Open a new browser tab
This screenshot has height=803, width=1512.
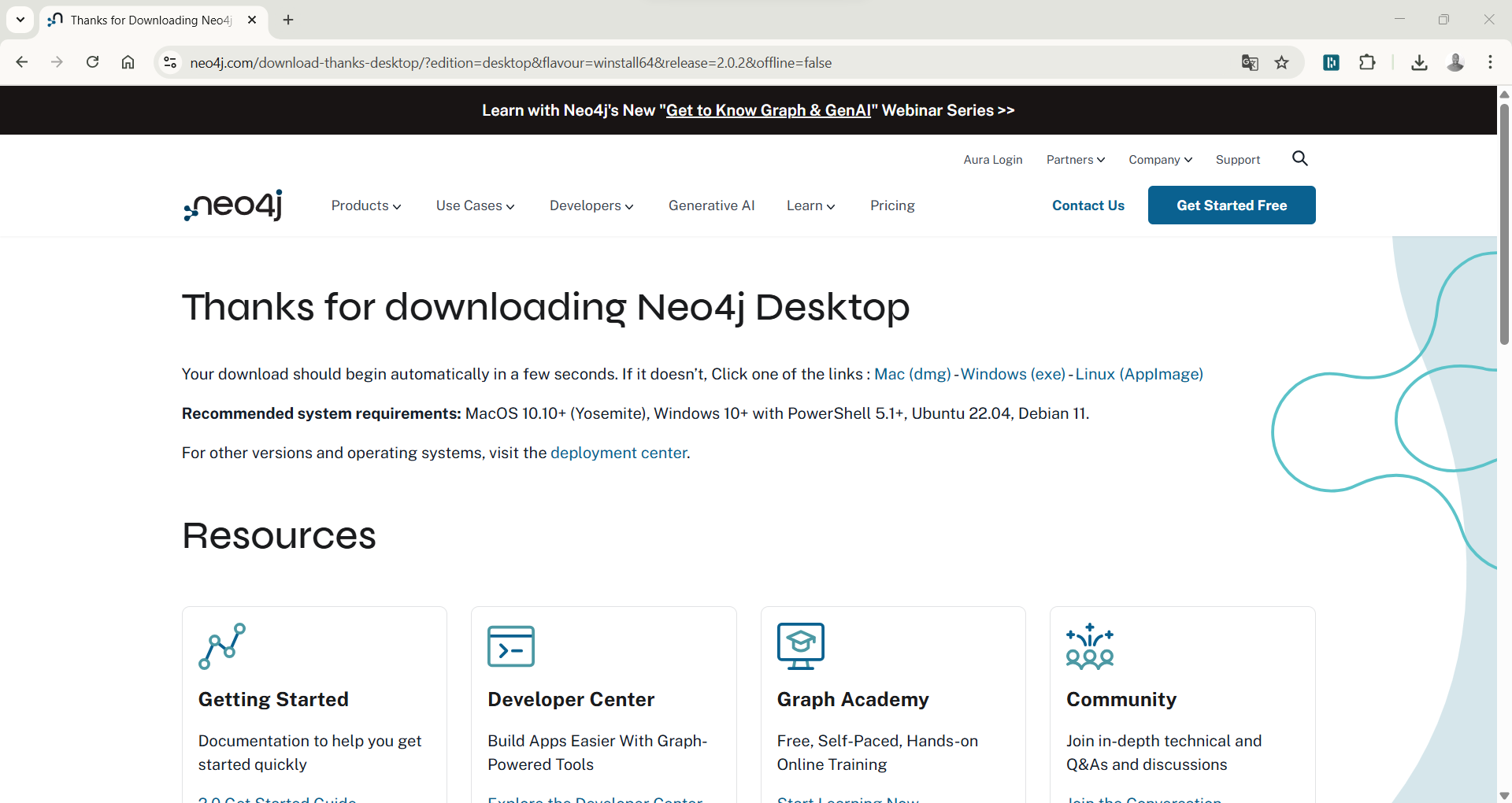288,20
